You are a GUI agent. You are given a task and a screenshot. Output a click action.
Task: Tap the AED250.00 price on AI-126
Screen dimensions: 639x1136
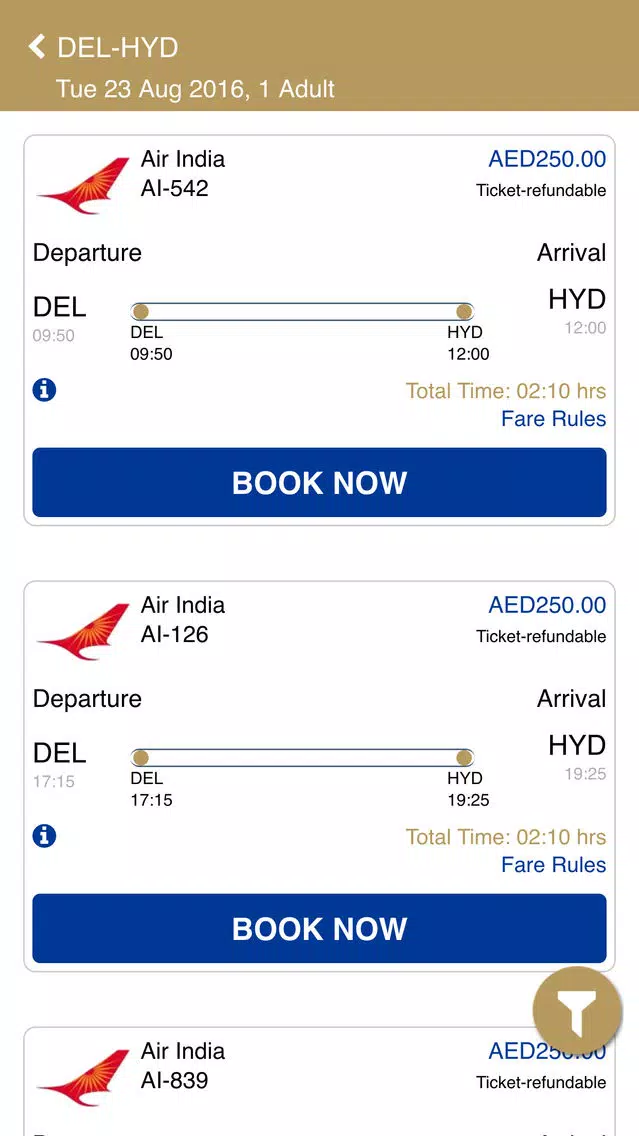click(x=547, y=605)
